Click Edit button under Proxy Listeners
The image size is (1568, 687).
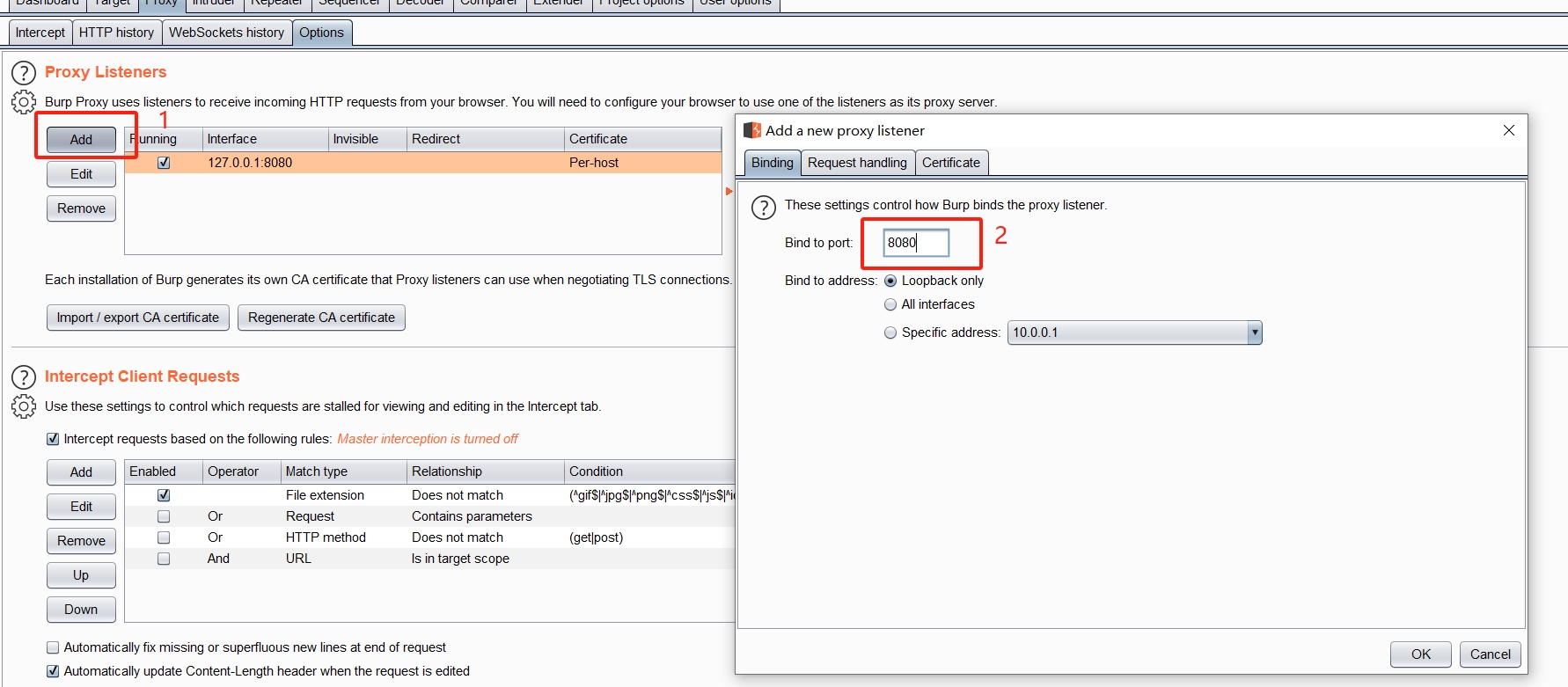81,174
